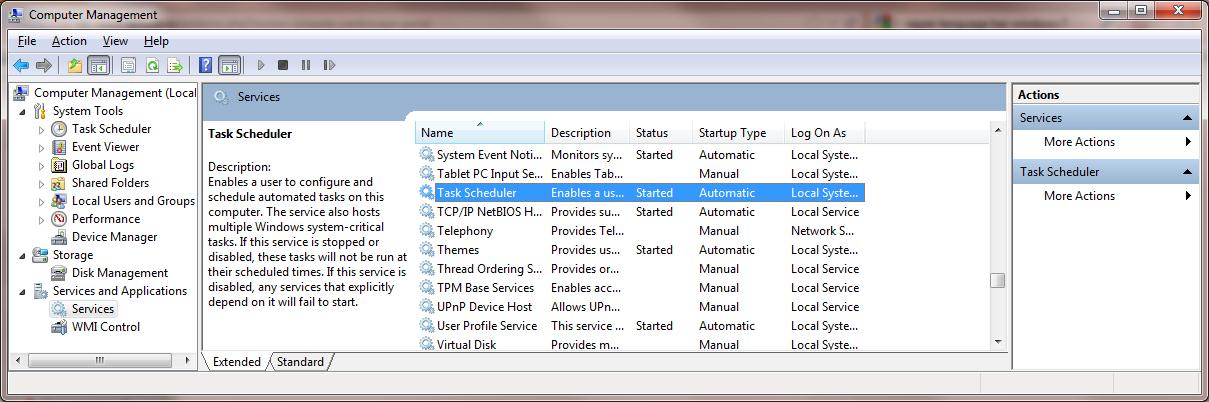Restart the service via the Restart icon
The height and width of the screenshot is (402, 1209).
[329, 65]
